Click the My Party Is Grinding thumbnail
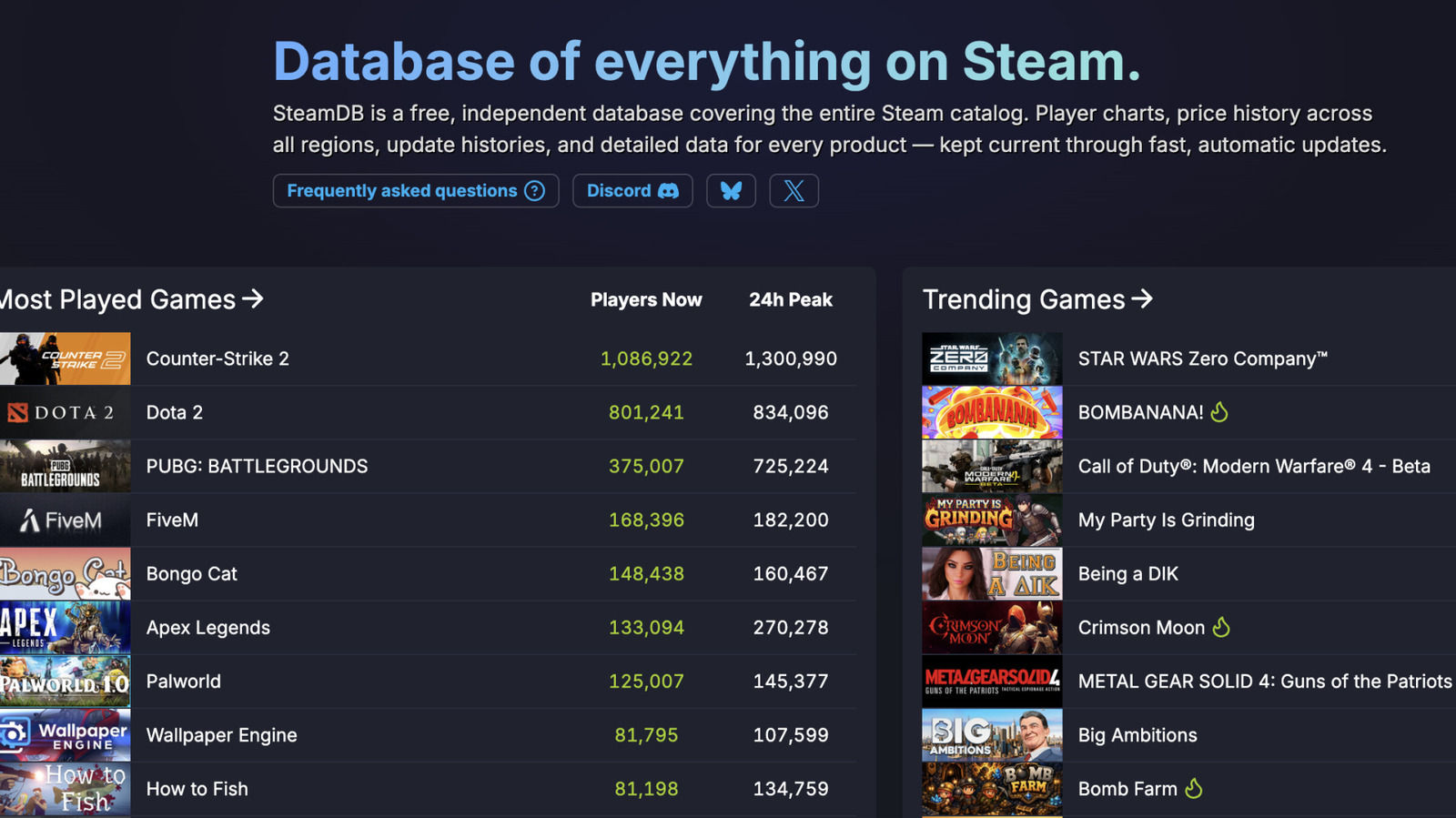This screenshot has width=1456, height=818. tap(992, 520)
